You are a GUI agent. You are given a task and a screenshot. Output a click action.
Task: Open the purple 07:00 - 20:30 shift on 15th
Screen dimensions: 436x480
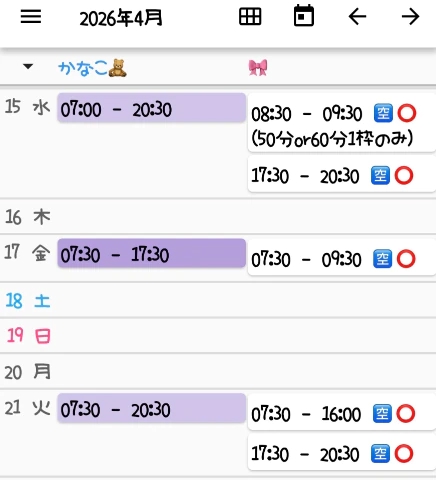coord(152,108)
